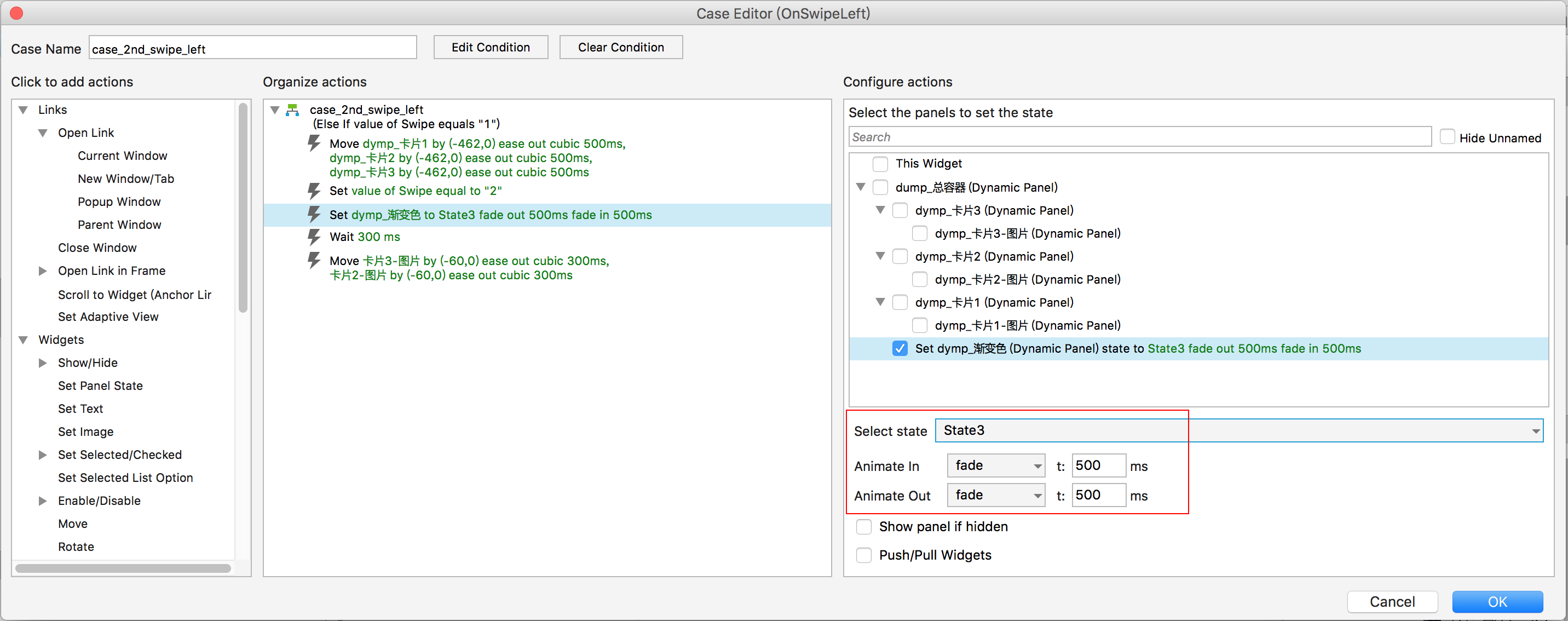Expand the Show/Hide actions group
1568x621 pixels.
[x=43, y=363]
